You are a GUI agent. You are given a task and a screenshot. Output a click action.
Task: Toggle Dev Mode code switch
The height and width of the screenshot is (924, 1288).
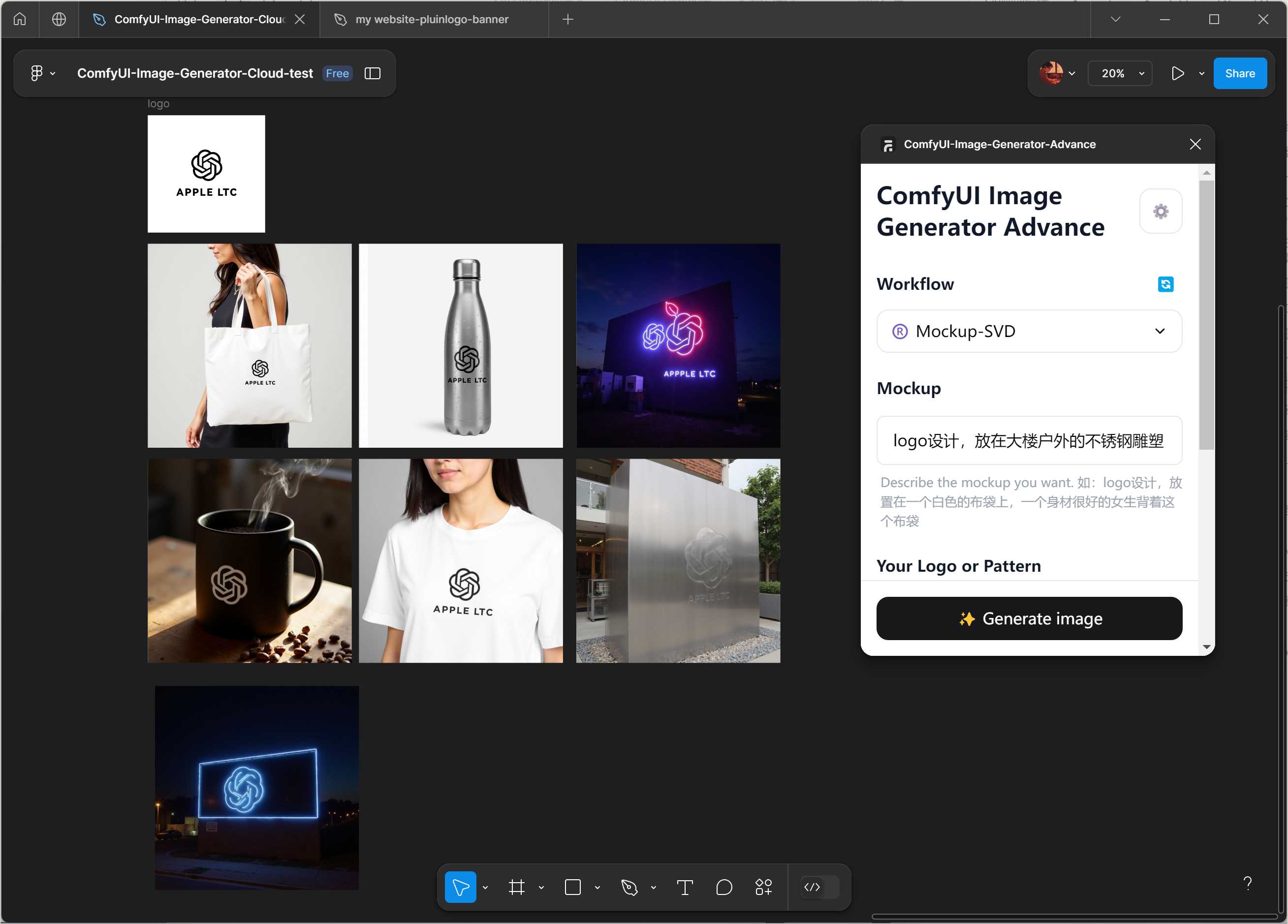(819, 887)
